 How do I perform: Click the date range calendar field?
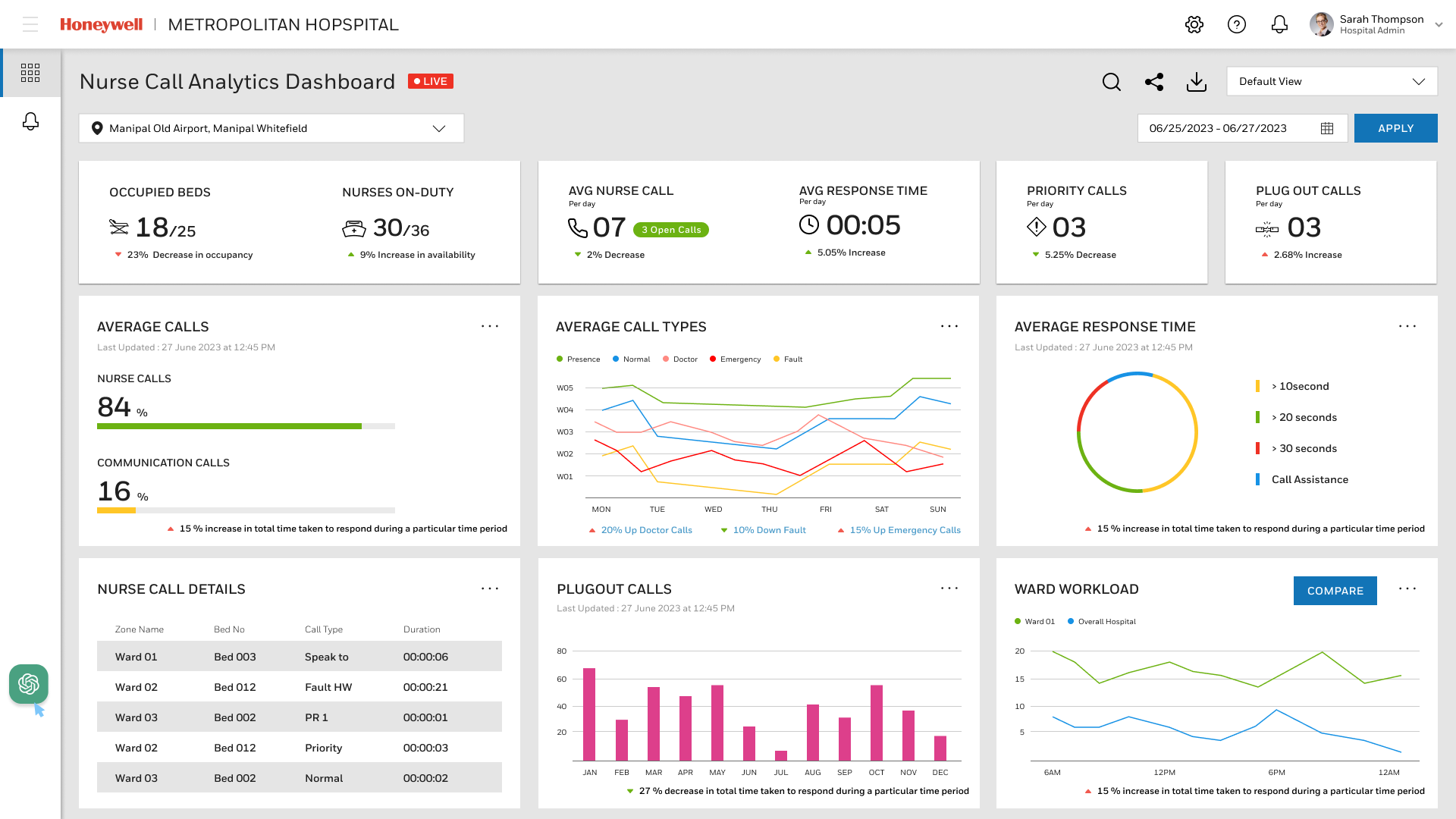point(1241,128)
